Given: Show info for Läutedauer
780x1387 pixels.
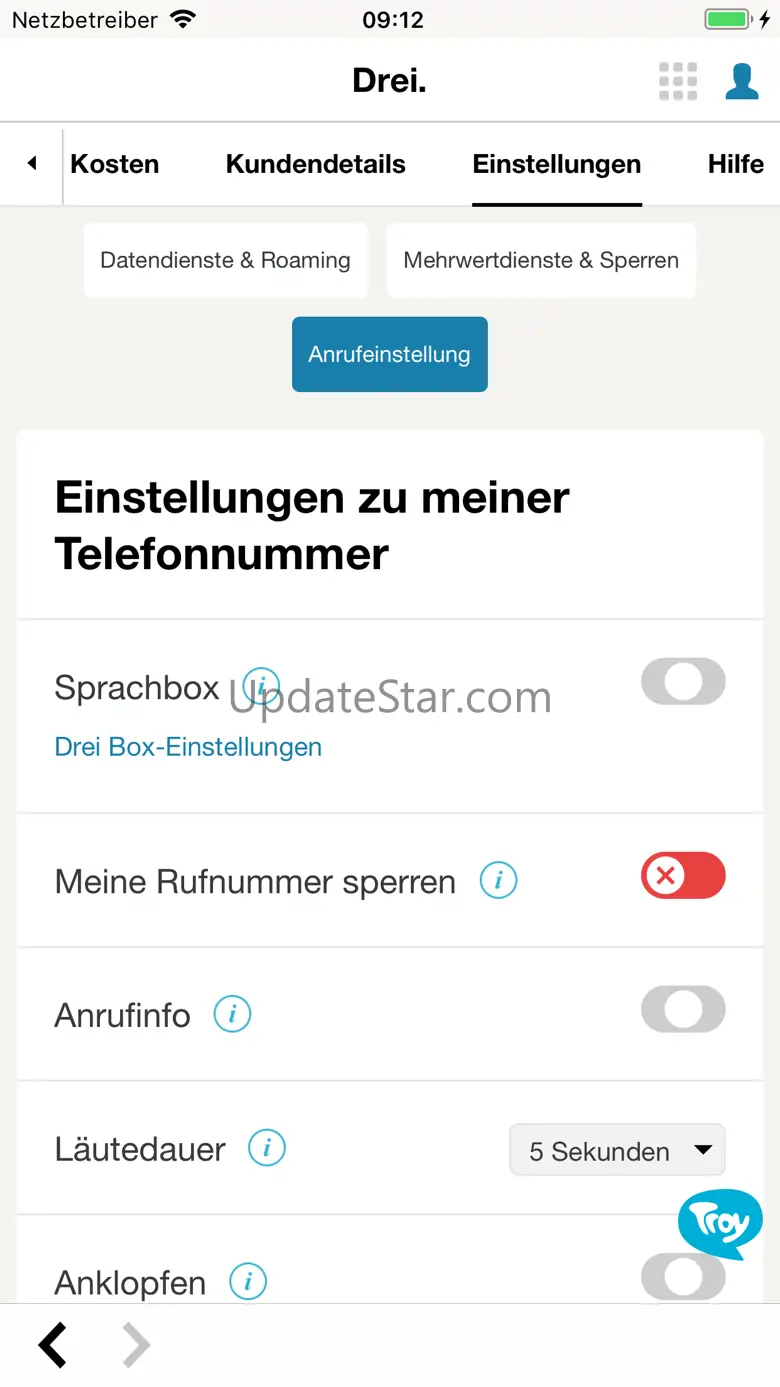Looking at the screenshot, I should (267, 1148).
